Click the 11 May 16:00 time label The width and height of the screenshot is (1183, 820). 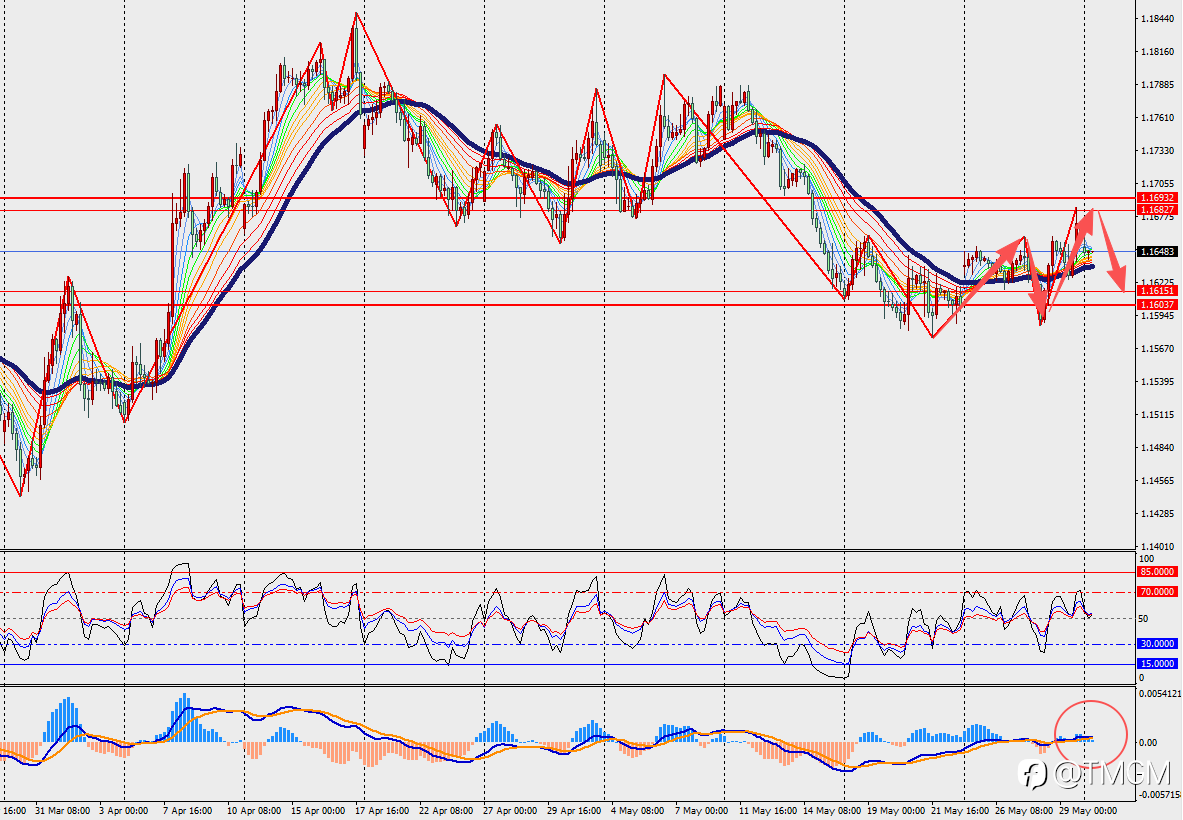[x=767, y=811]
